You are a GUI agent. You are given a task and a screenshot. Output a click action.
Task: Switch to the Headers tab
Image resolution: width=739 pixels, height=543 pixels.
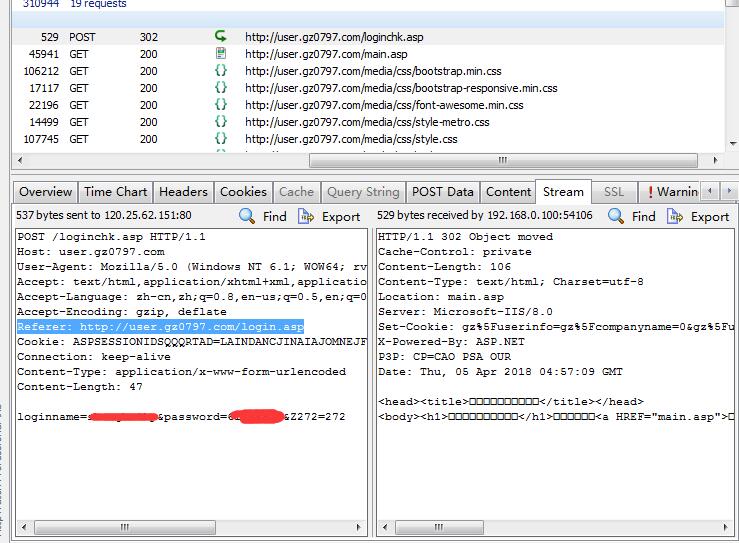click(183, 192)
